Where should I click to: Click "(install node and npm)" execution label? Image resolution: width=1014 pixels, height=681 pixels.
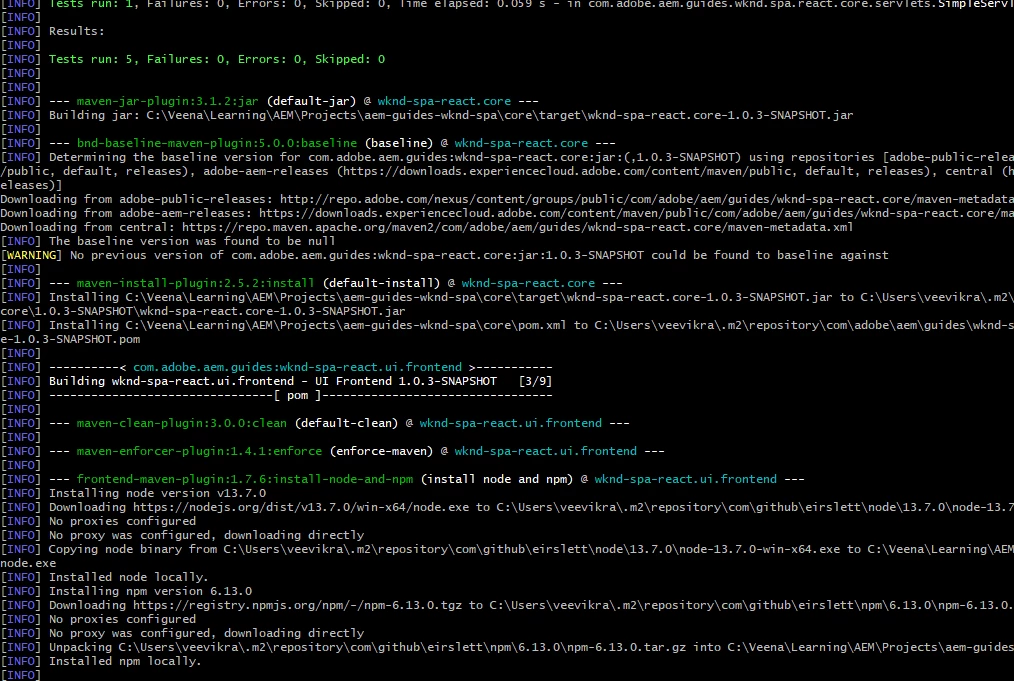coord(496,479)
